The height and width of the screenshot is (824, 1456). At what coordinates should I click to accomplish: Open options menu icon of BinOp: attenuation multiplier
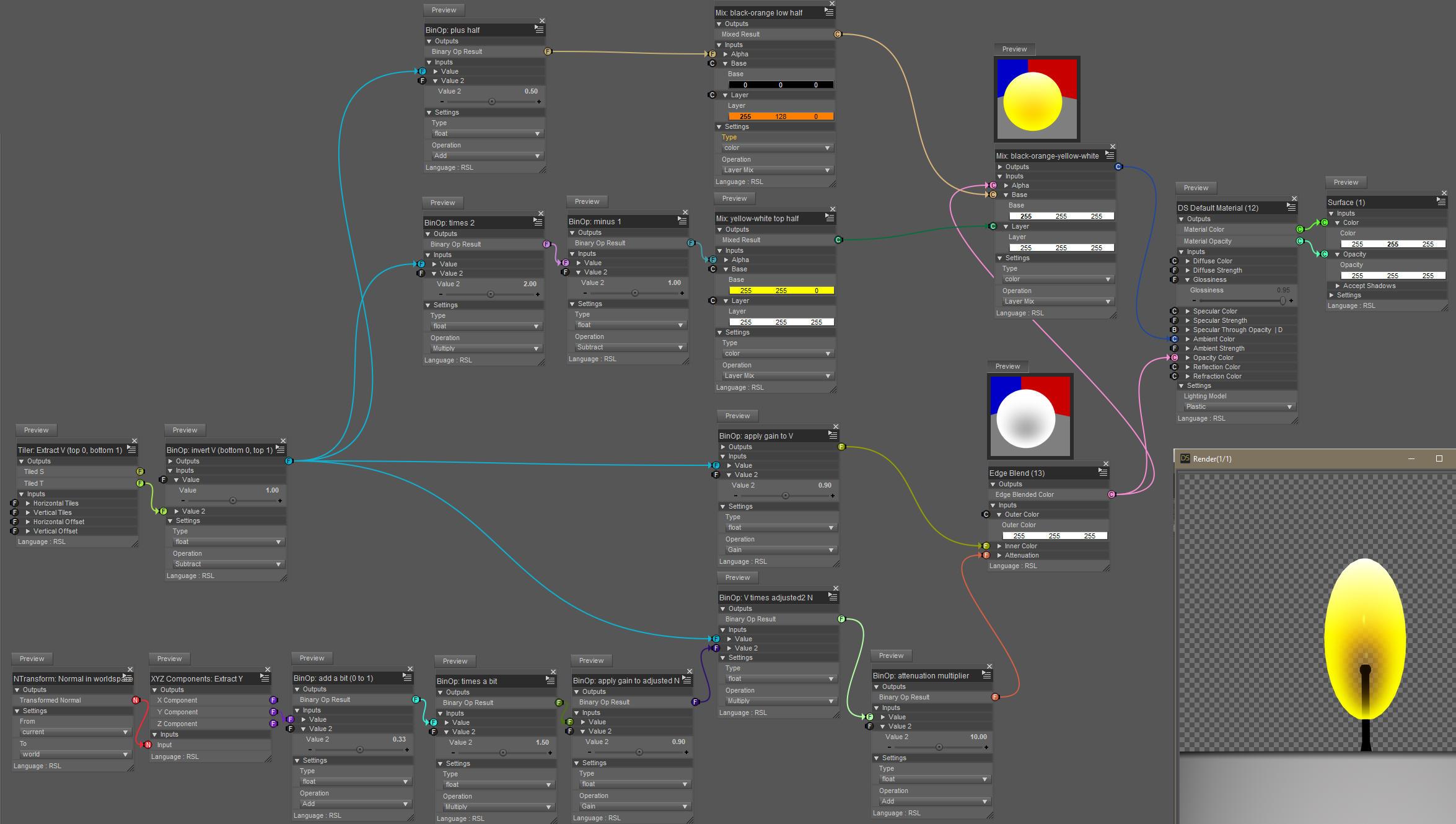(986, 675)
